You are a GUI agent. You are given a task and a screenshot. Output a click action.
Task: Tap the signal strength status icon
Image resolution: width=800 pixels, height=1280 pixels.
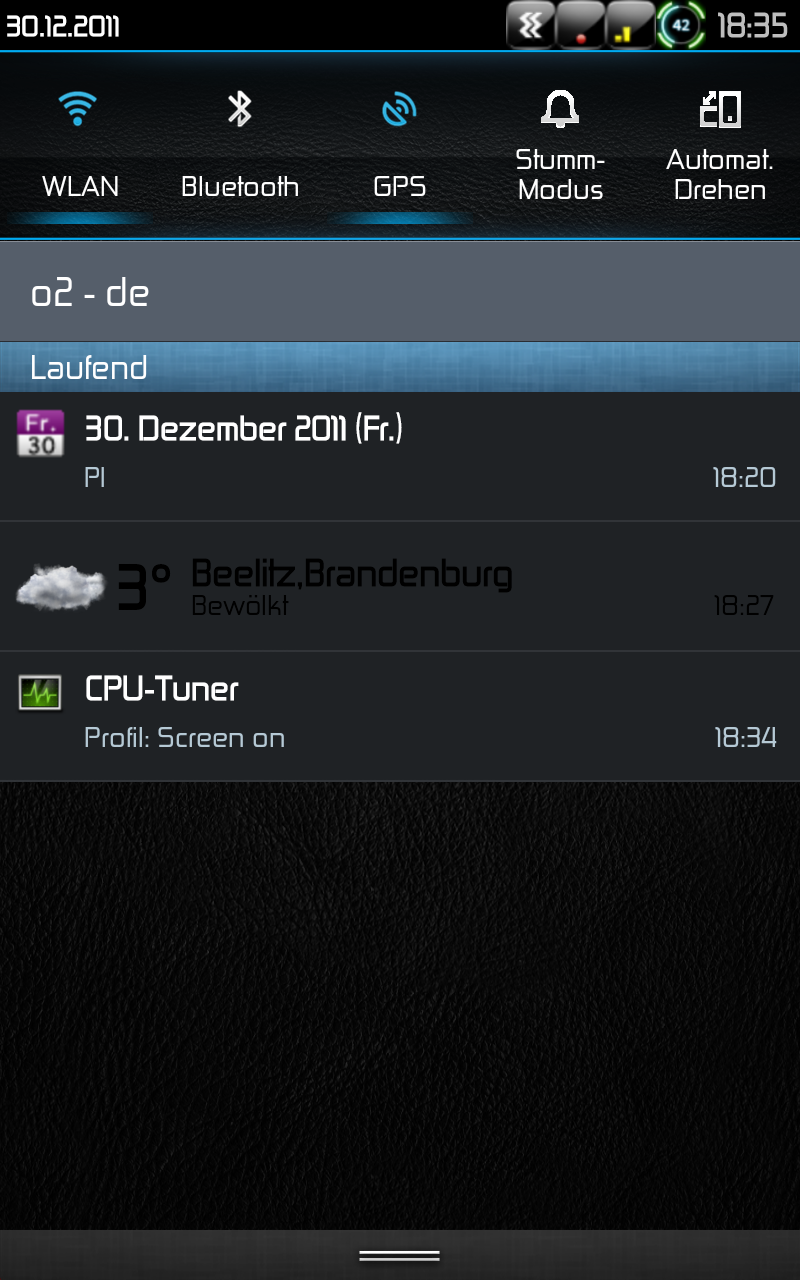[630, 24]
